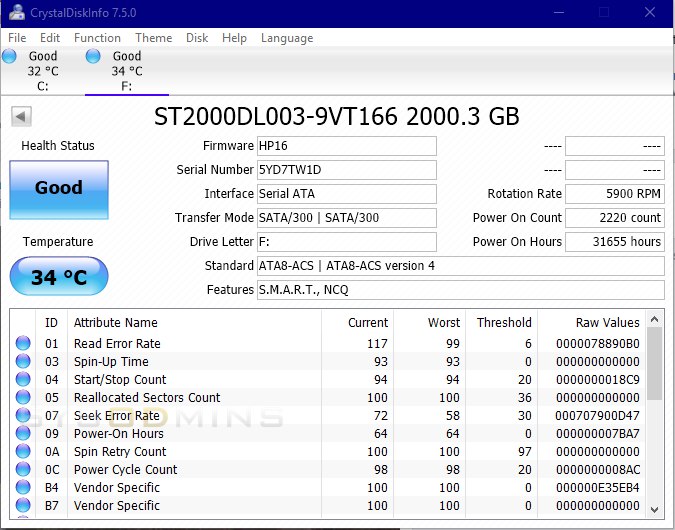Click the Power On Hours value 31655 hours
The image size is (675, 530).
tap(615, 242)
